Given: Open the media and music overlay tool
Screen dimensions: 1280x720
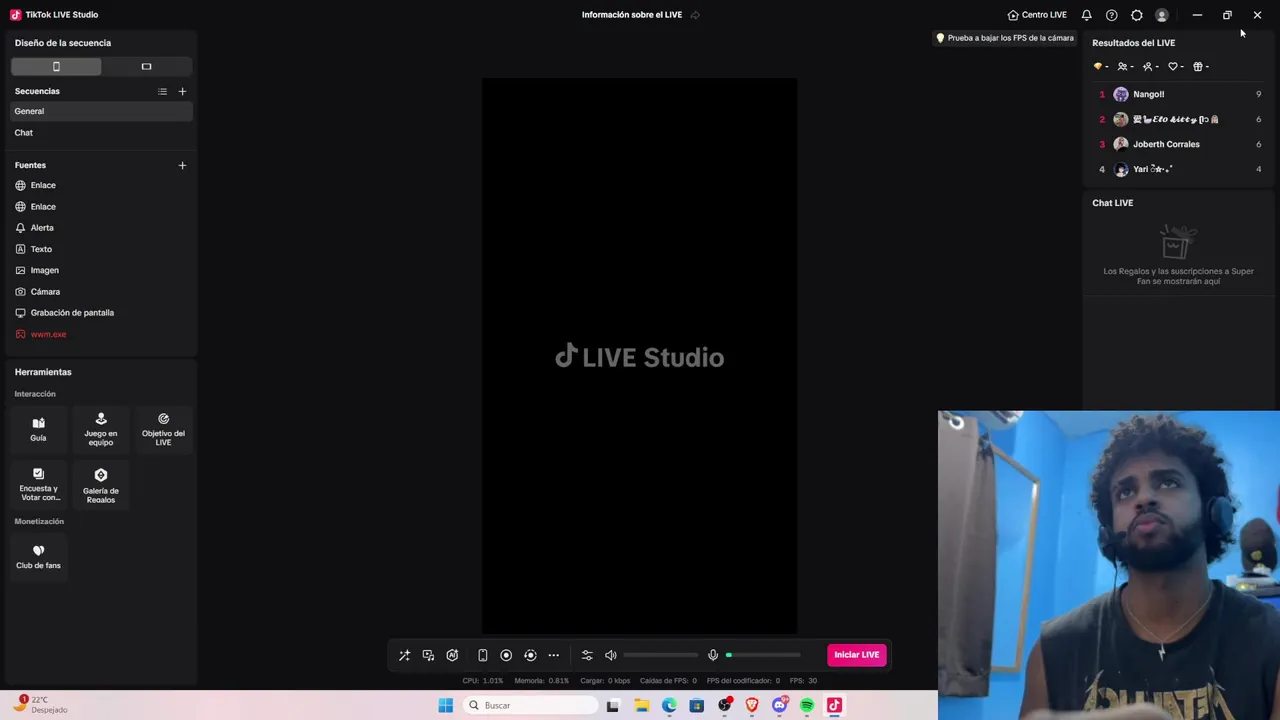Looking at the screenshot, I should click(x=428, y=655).
